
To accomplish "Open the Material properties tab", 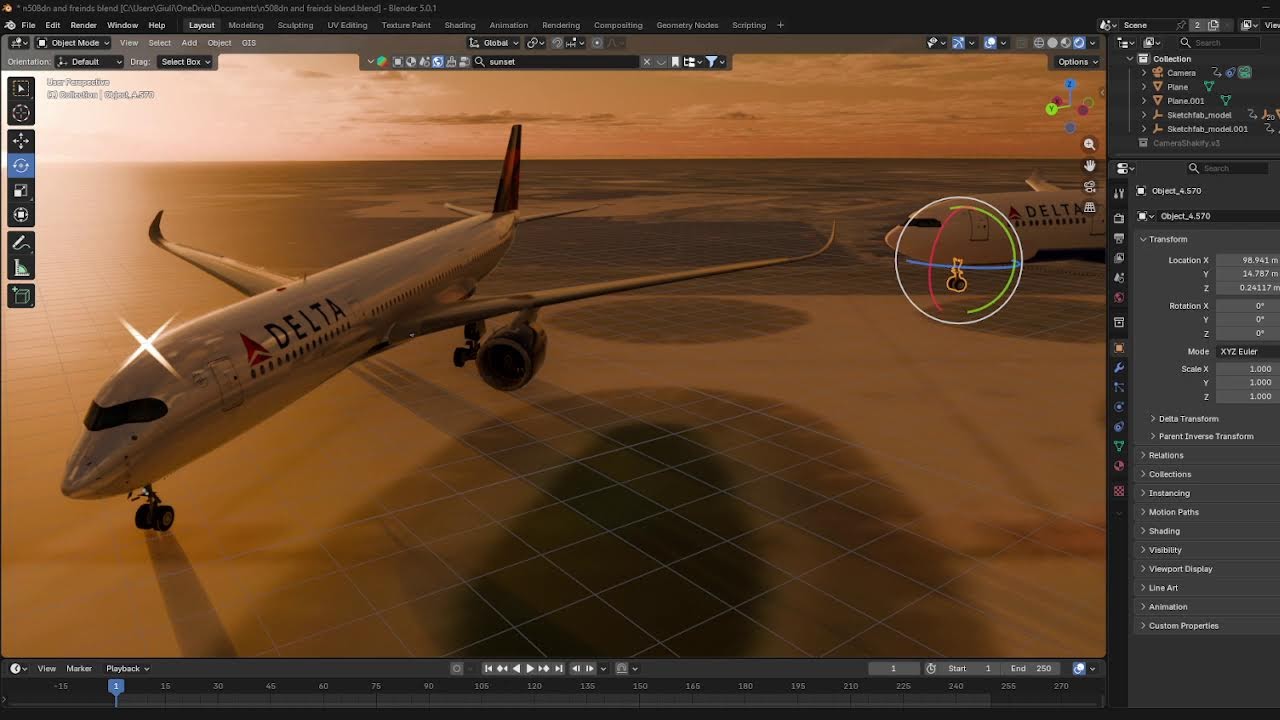I will click(x=1119, y=466).
